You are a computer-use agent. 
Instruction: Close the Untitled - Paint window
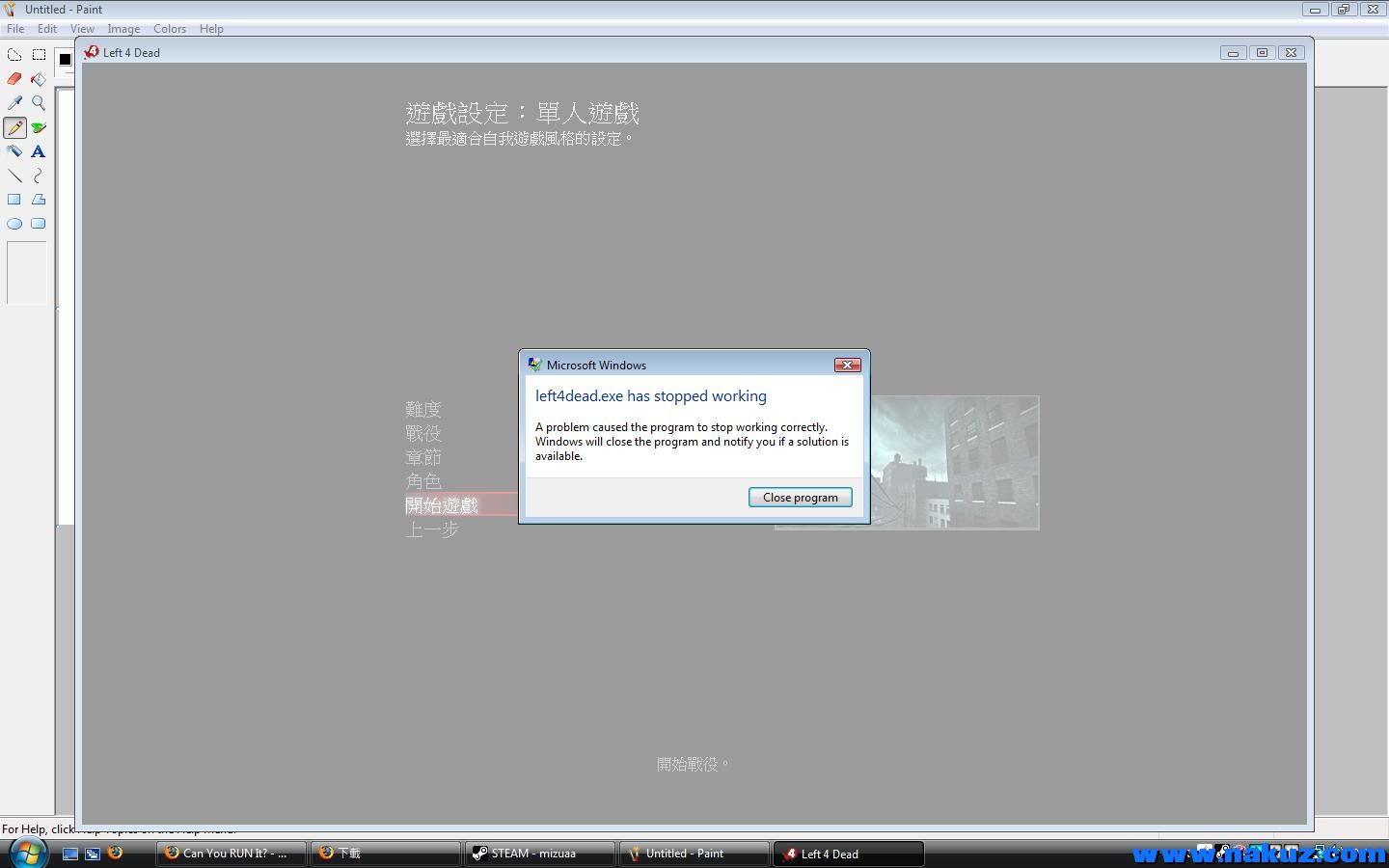[x=1373, y=10]
